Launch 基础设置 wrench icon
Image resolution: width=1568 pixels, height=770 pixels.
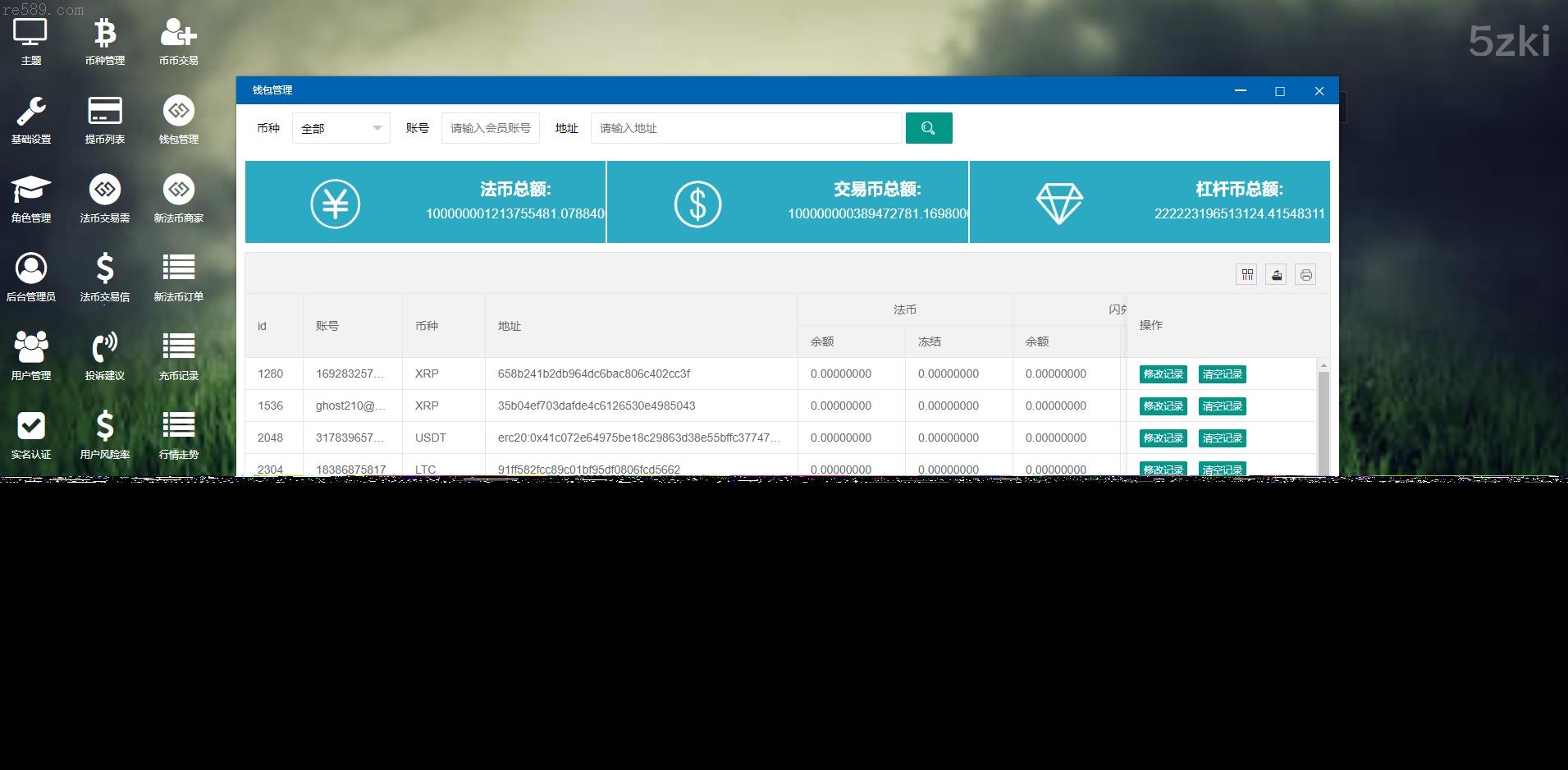(31, 112)
